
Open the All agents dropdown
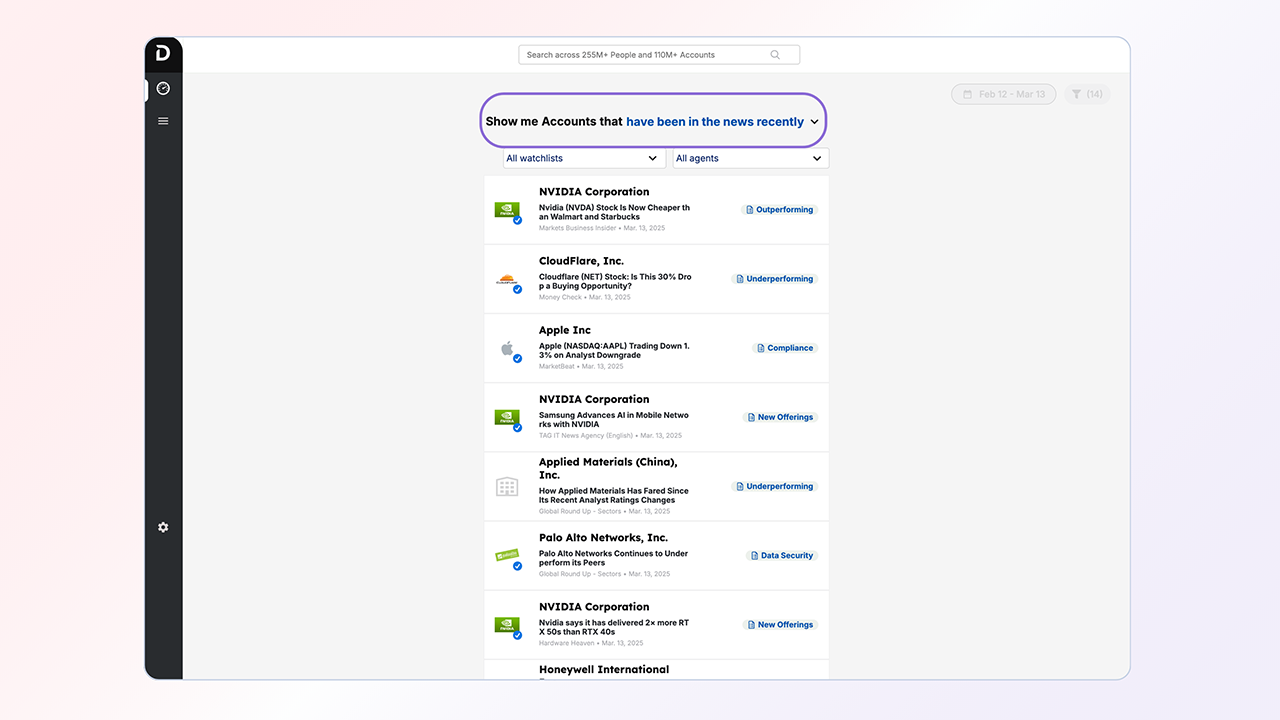[750, 158]
